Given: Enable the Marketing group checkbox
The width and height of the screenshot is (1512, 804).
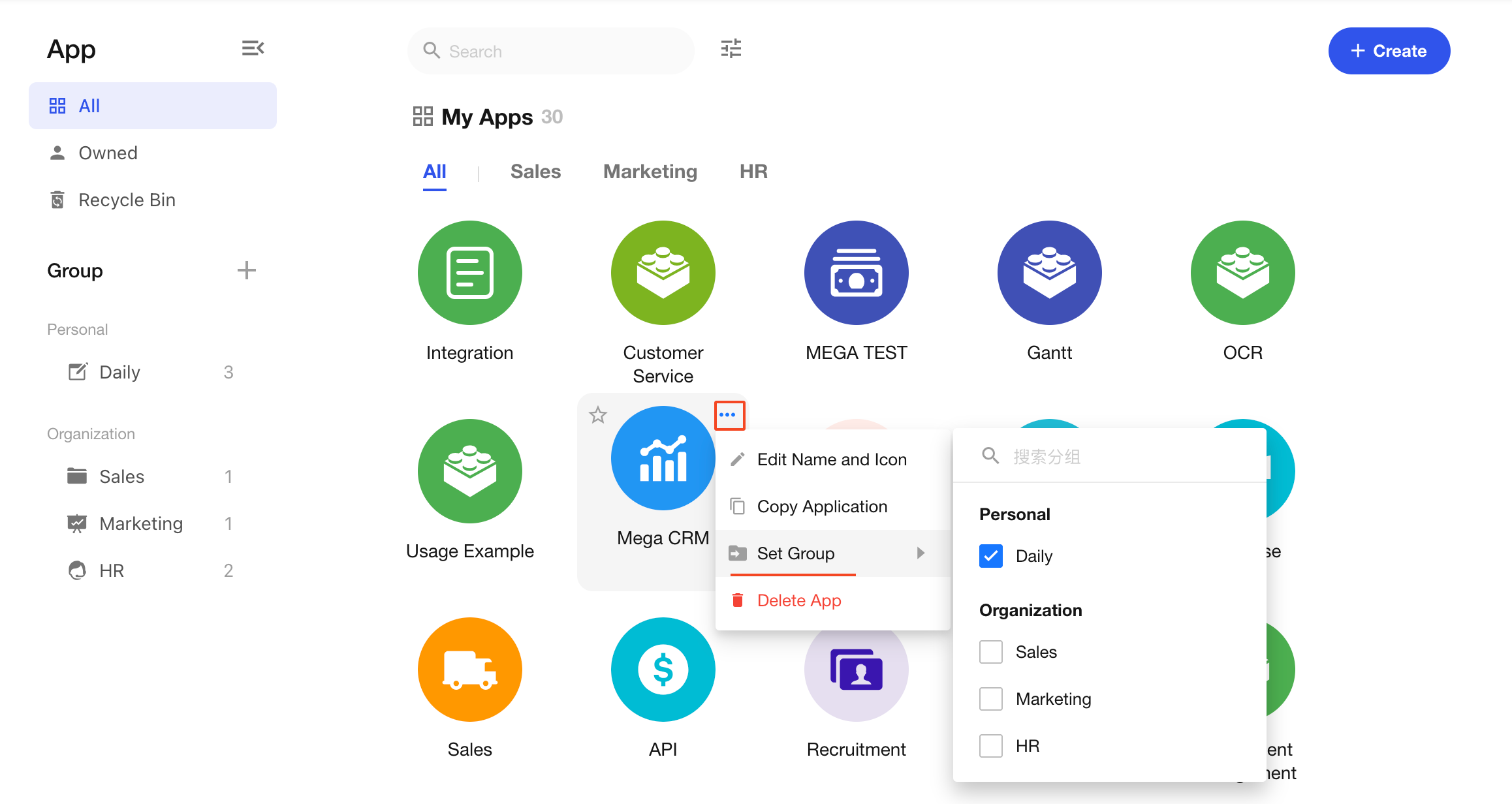Looking at the screenshot, I should pyautogui.click(x=990, y=699).
